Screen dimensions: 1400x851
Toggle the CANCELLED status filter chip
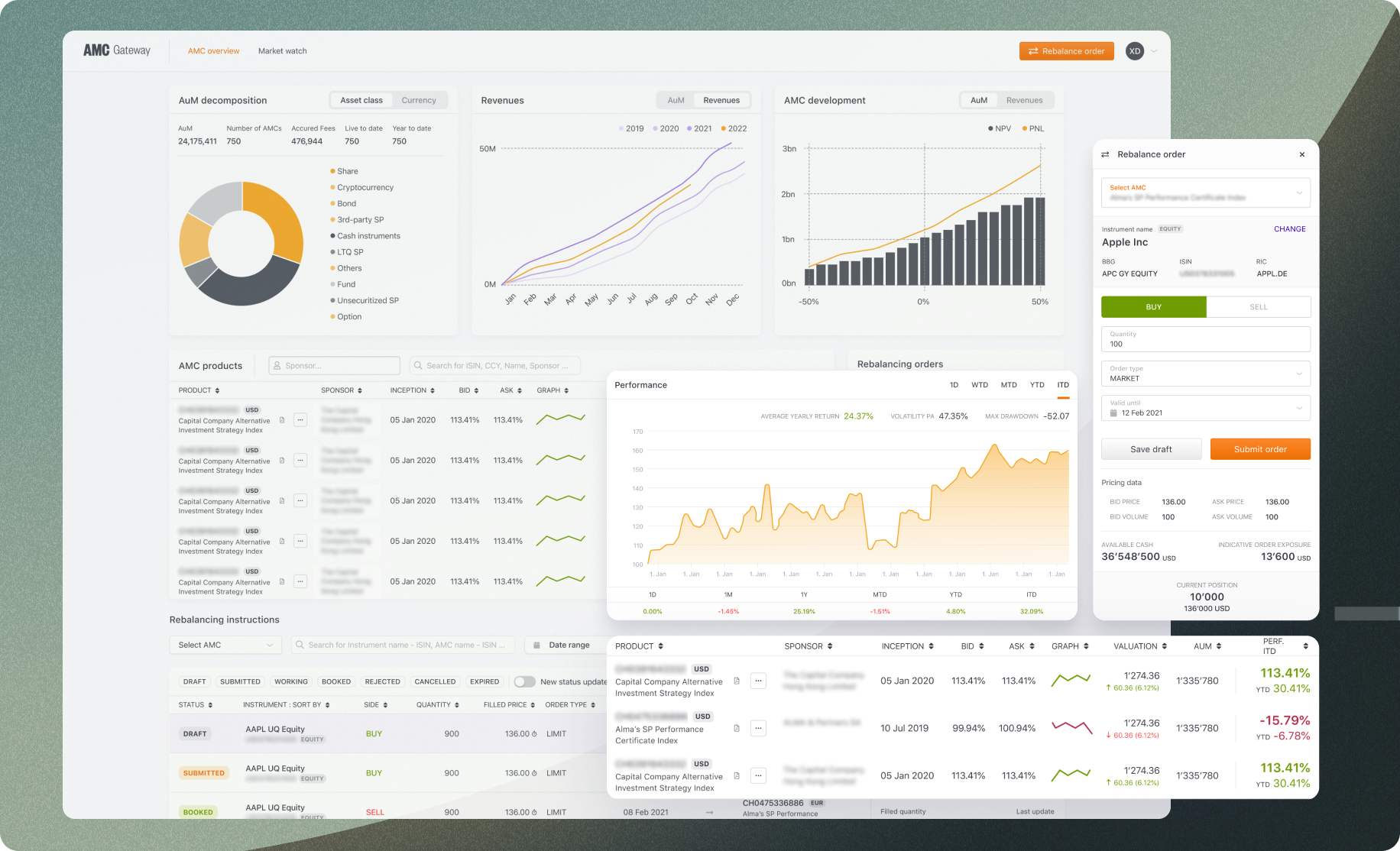coord(435,681)
